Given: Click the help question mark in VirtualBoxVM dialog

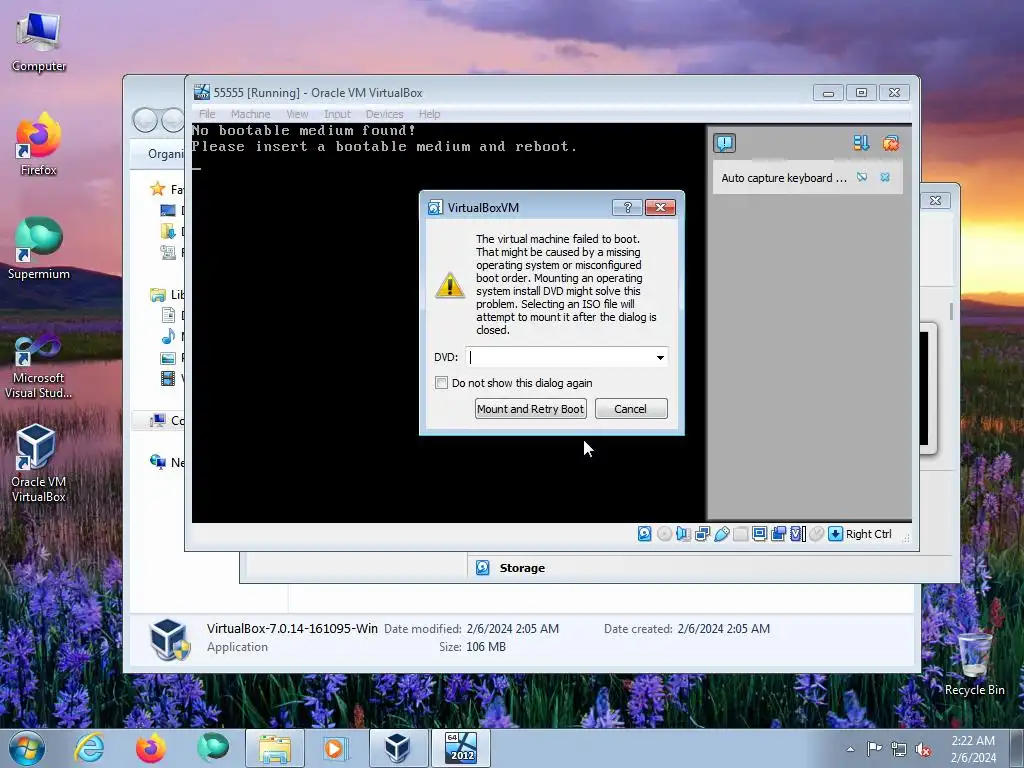Looking at the screenshot, I should pyautogui.click(x=628, y=208).
